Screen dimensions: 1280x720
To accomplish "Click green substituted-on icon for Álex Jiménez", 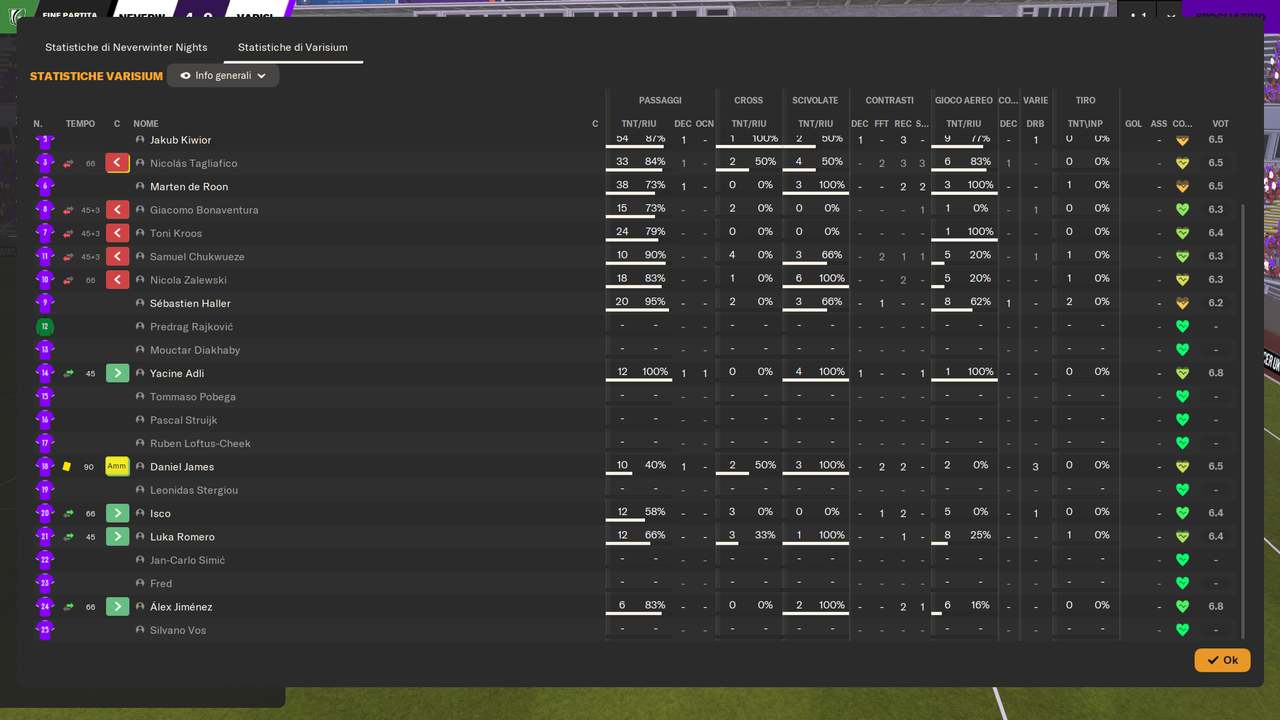I will point(117,607).
